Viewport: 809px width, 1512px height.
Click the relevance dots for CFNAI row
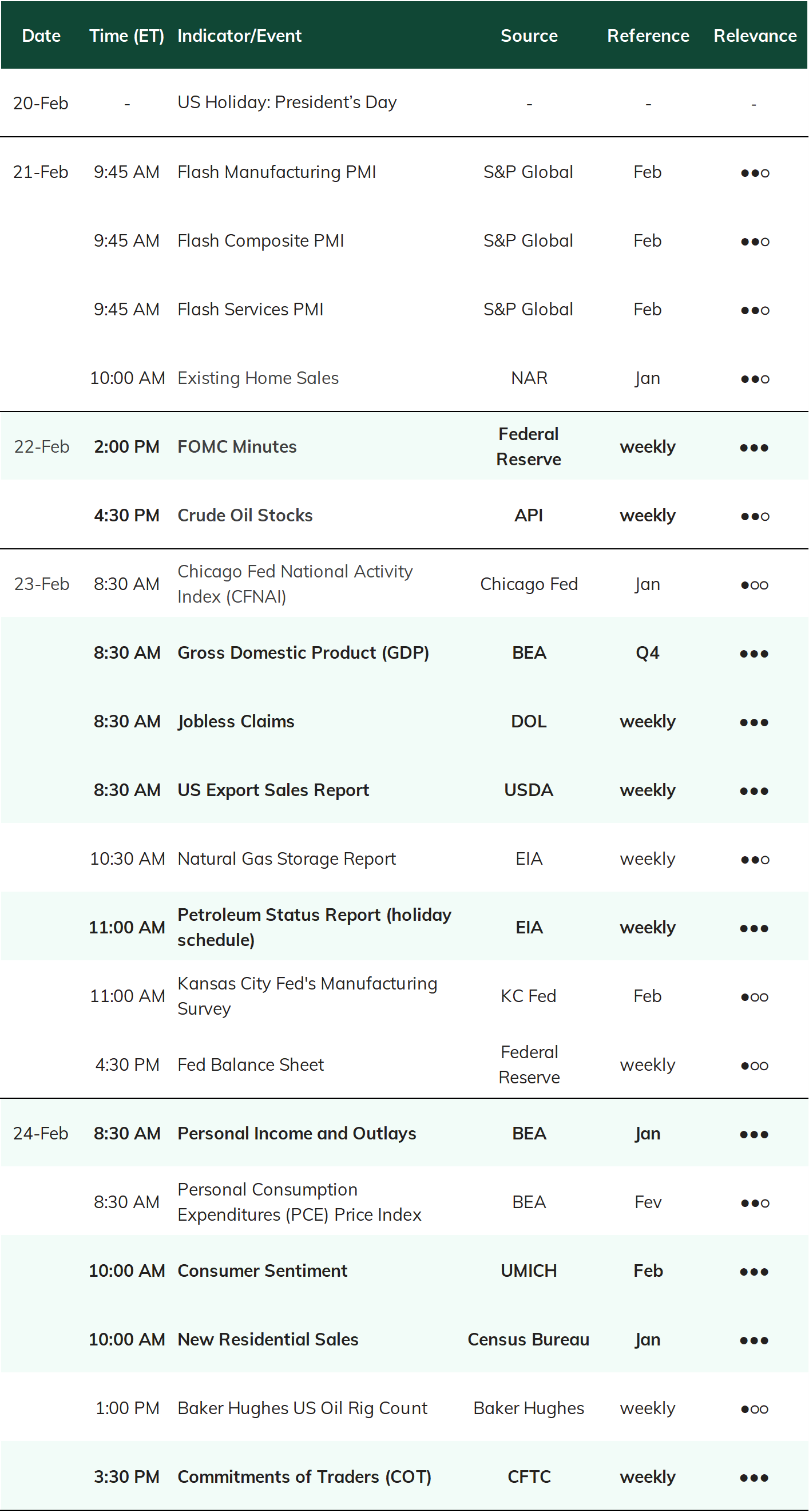[x=755, y=585]
